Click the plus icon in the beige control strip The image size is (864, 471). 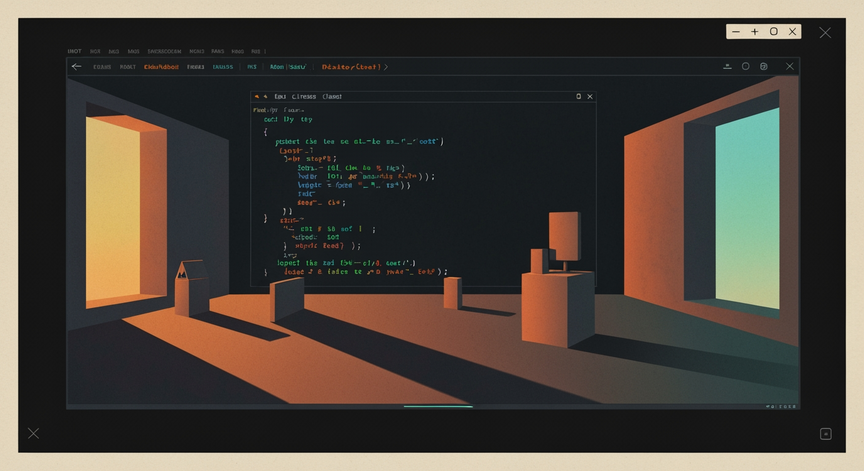(x=754, y=32)
